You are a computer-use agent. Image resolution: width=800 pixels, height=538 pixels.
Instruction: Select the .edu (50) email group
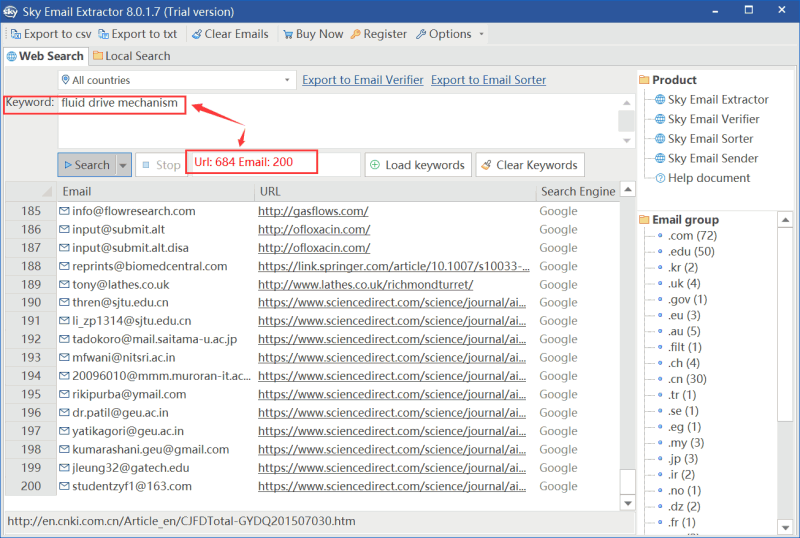pos(691,252)
